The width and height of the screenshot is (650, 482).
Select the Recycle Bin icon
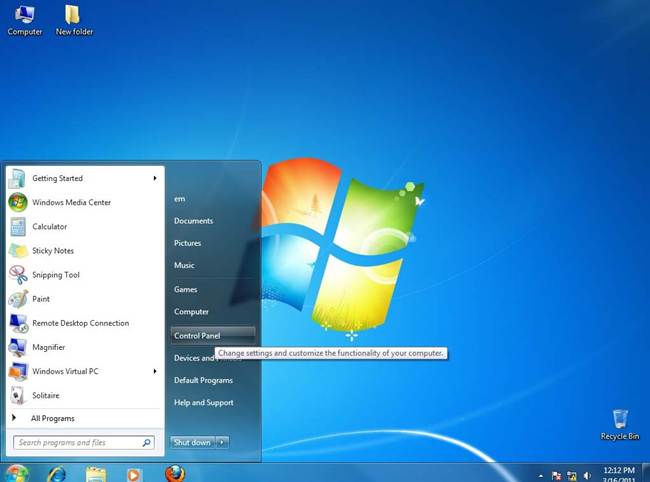620,424
